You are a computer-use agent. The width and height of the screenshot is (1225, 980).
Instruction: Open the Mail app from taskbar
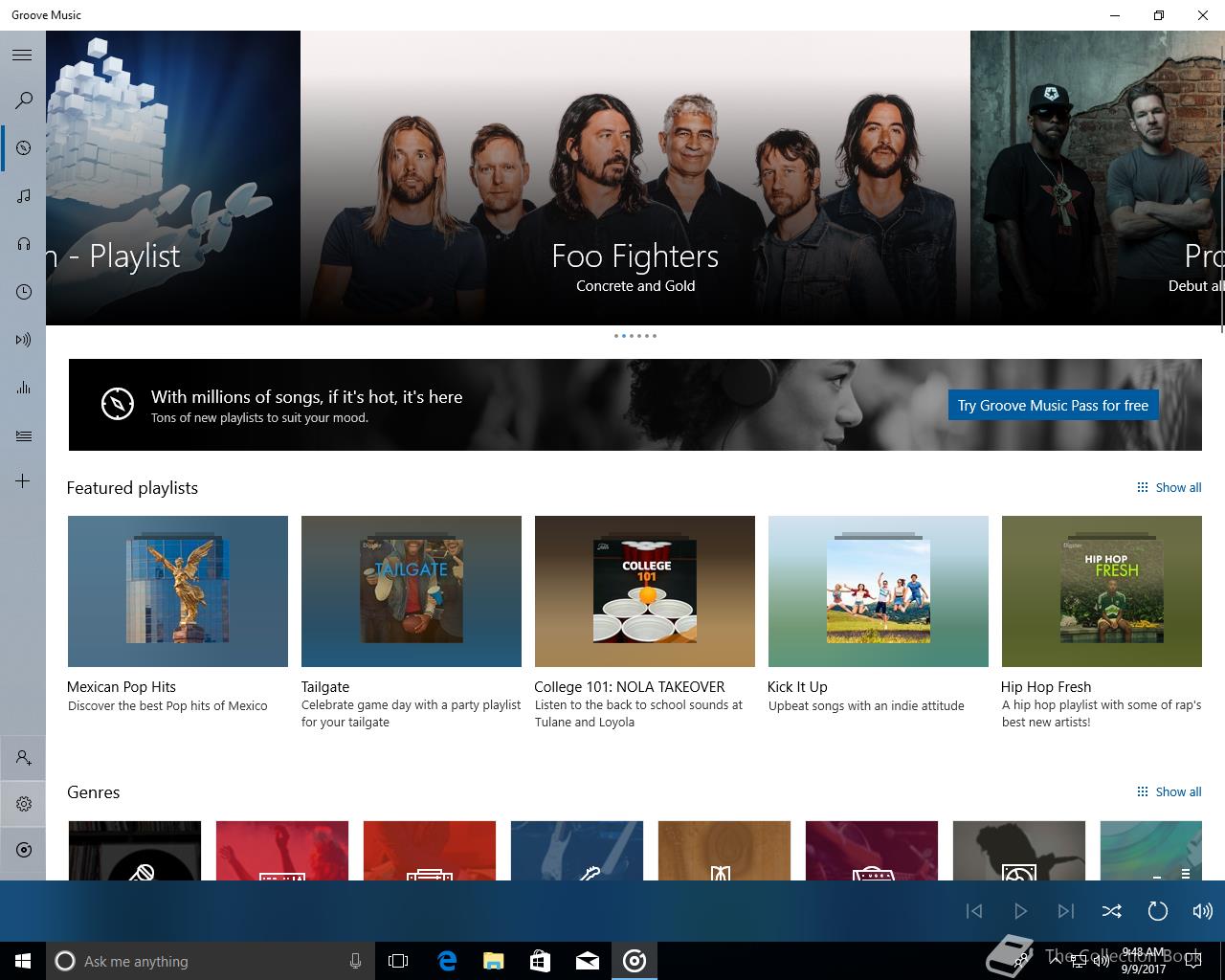pyautogui.click(x=588, y=961)
